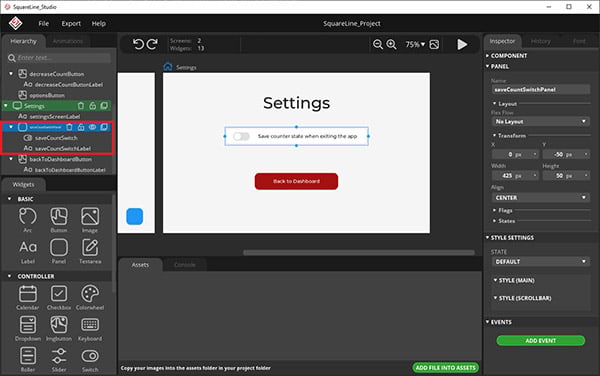The image size is (600, 376).
Task: Collapse the backToDashboardButton tree node
Action: coord(11,159)
